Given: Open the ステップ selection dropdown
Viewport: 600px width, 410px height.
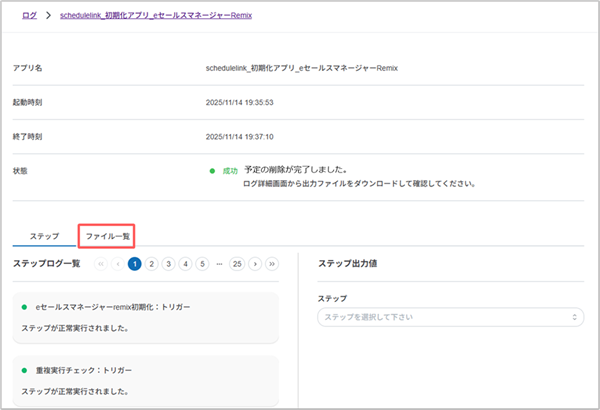Looking at the screenshot, I should pyautogui.click(x=449, y=317).
